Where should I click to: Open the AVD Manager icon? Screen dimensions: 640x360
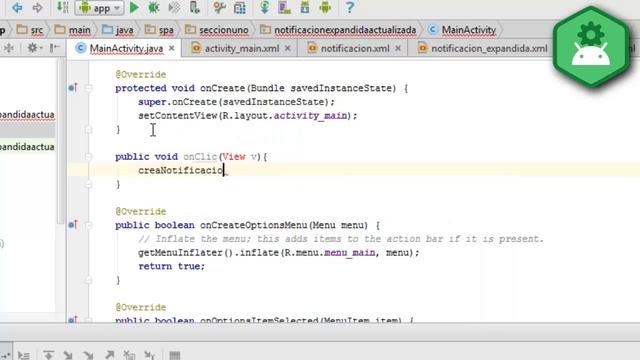click(284, 7)
